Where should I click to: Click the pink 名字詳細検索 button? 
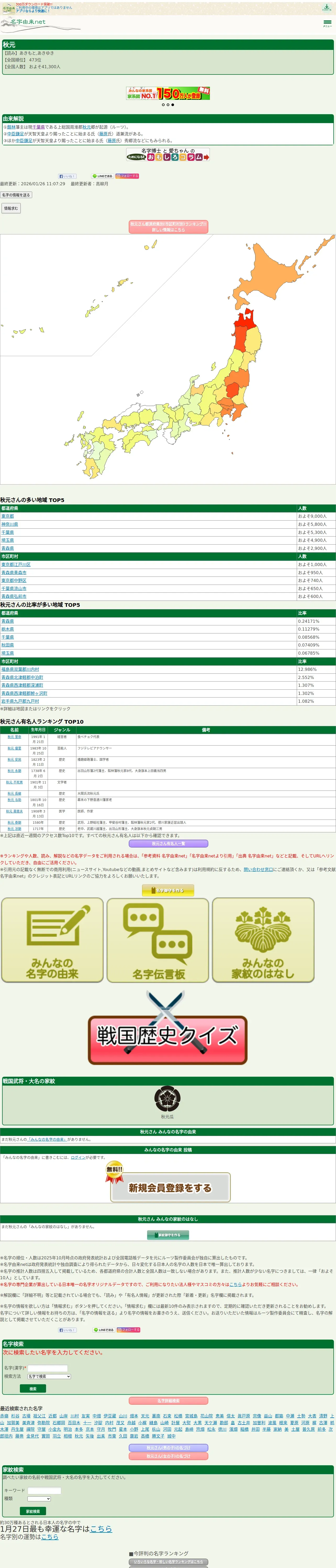point(168,1400)
